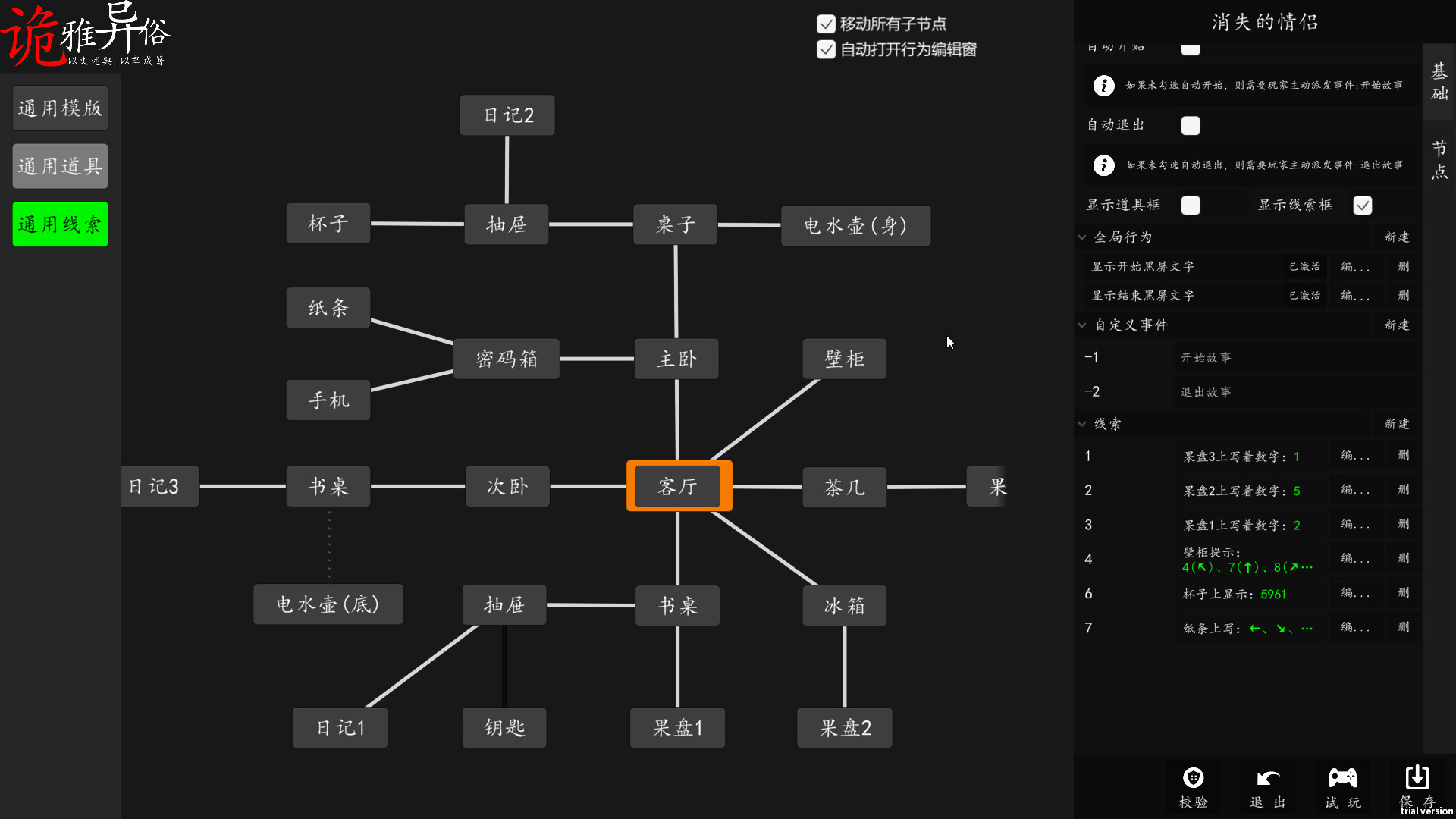Collapse the 全局行为 section

coord(1083,237)
